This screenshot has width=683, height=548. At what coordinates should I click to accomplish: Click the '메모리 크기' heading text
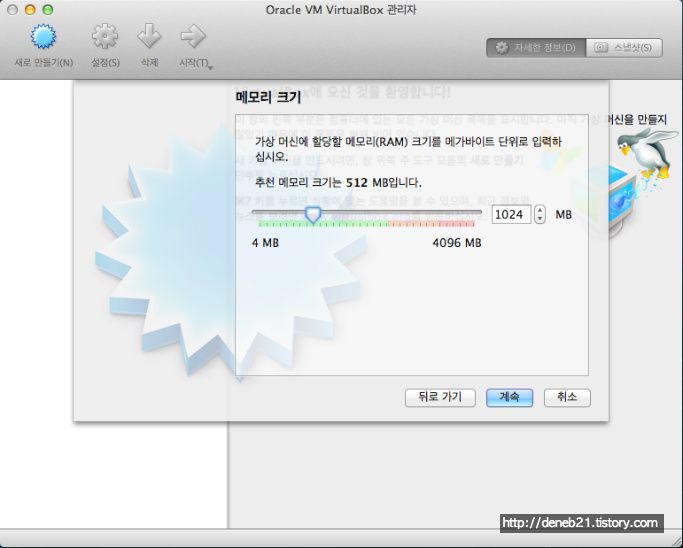click(268, 97)
